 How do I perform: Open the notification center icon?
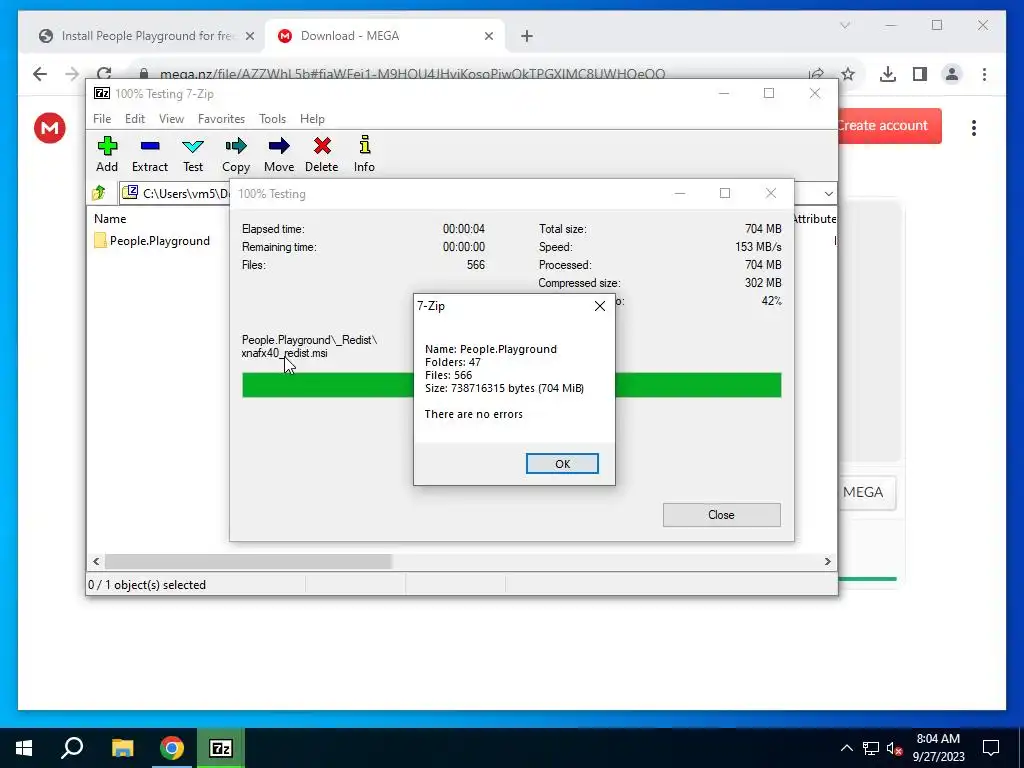click(991, 748)
